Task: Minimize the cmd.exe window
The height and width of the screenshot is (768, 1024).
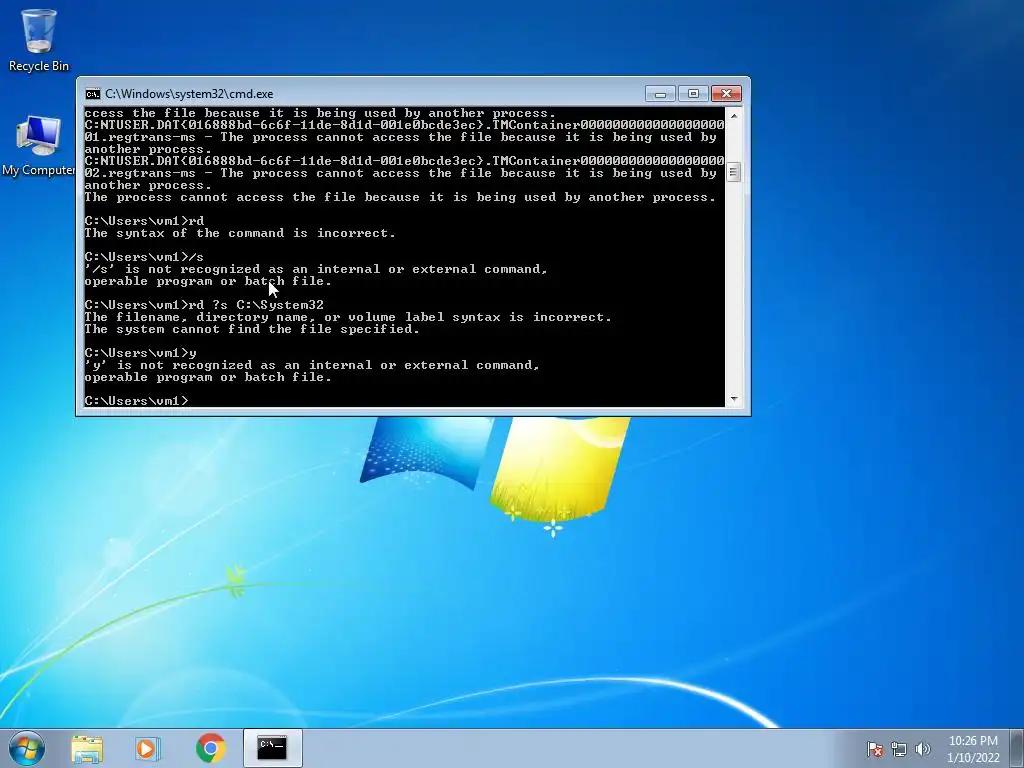Action: click(660, 94)
